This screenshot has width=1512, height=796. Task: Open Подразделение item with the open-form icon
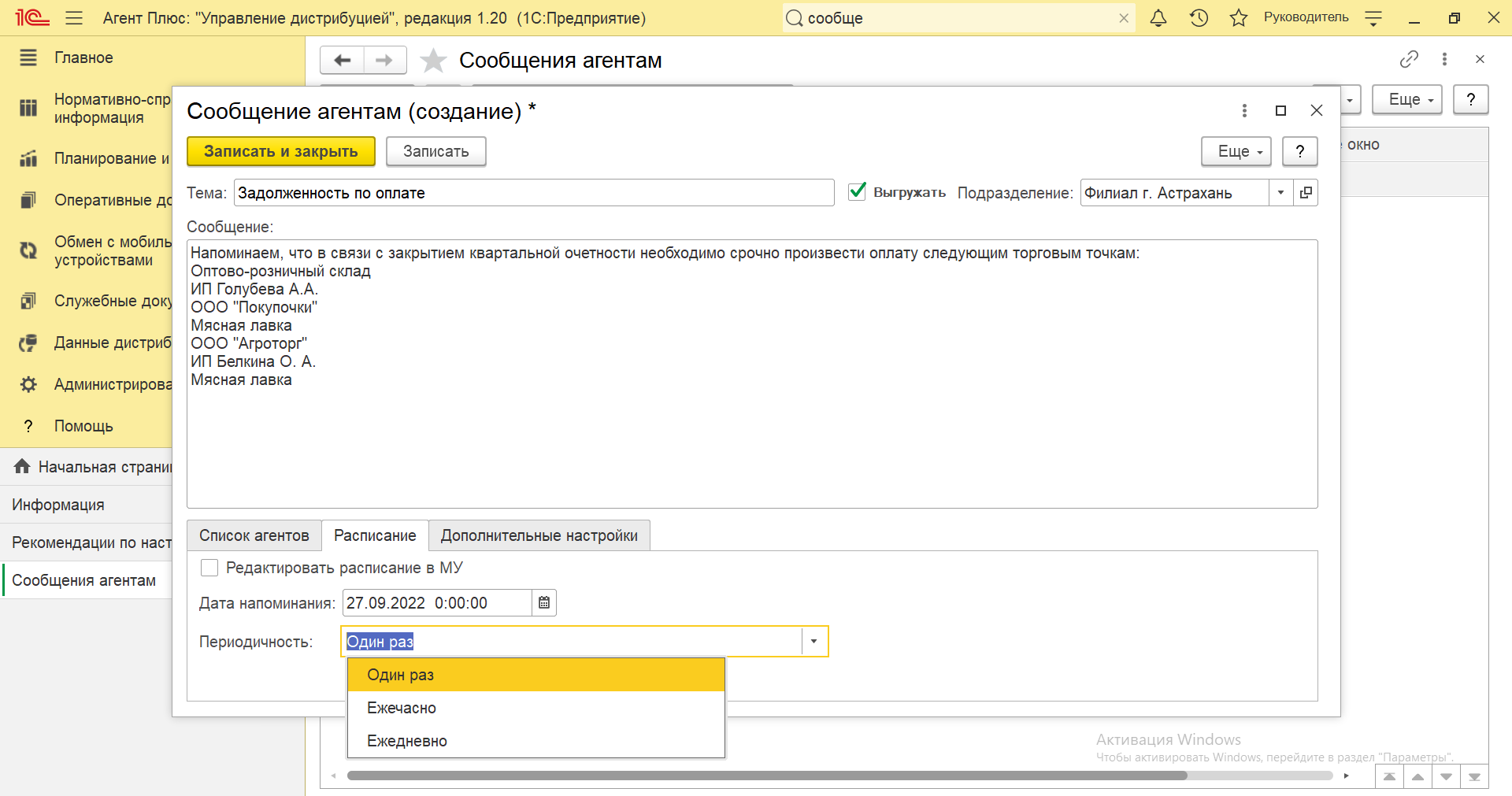pos(1306,193)
